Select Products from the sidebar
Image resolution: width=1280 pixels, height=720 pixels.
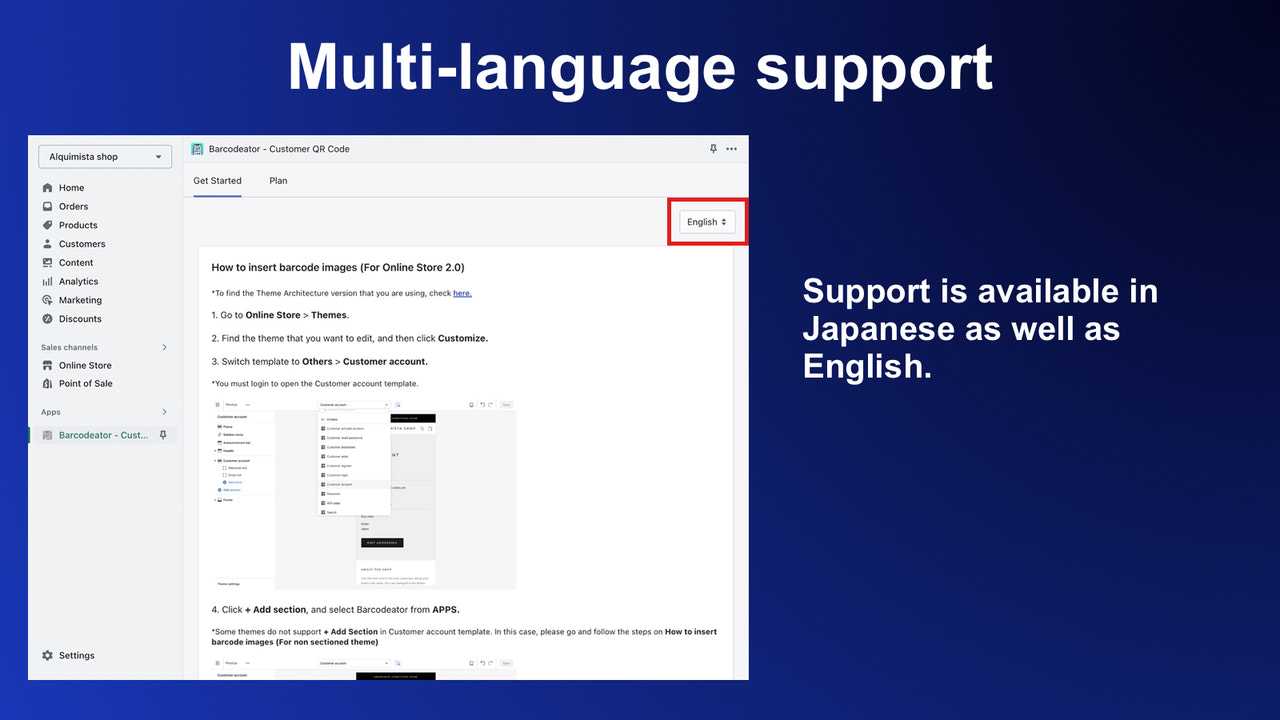(76, 225)
